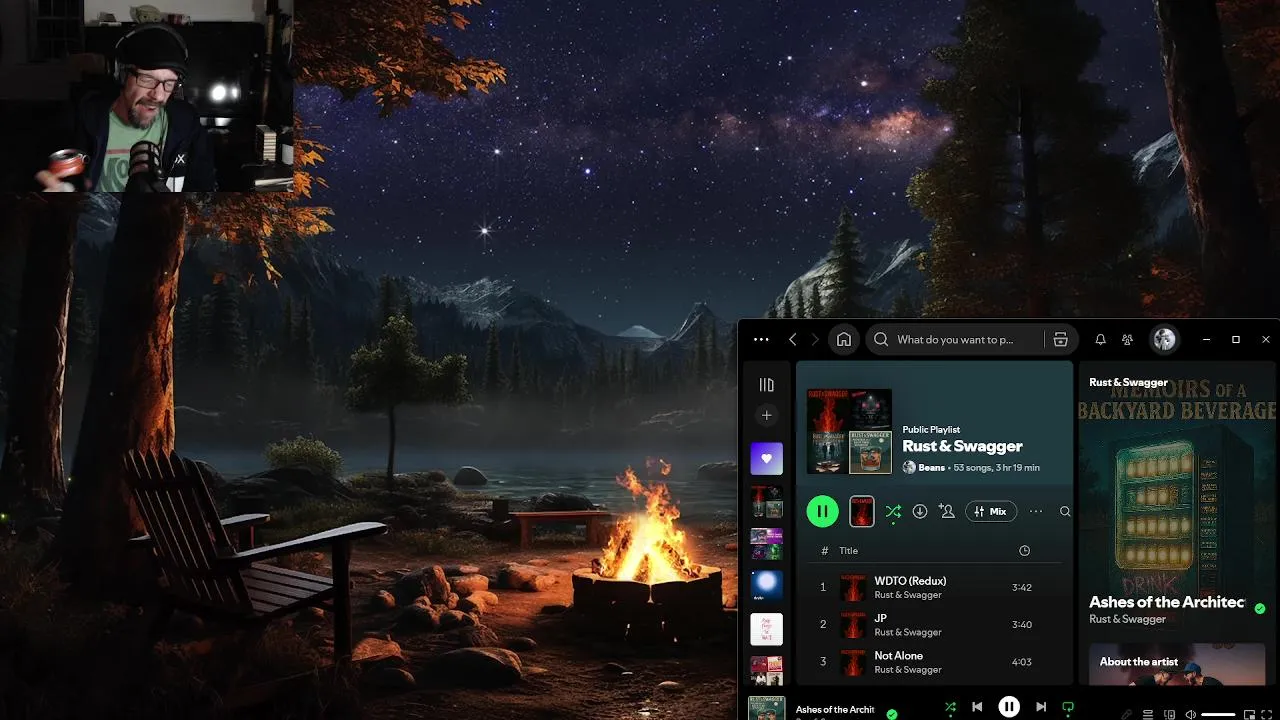This screenshot has width=1280, height=720.
Task: Open Rust & Swagger artist link under right panel song title
Action: pos(1127,619)
